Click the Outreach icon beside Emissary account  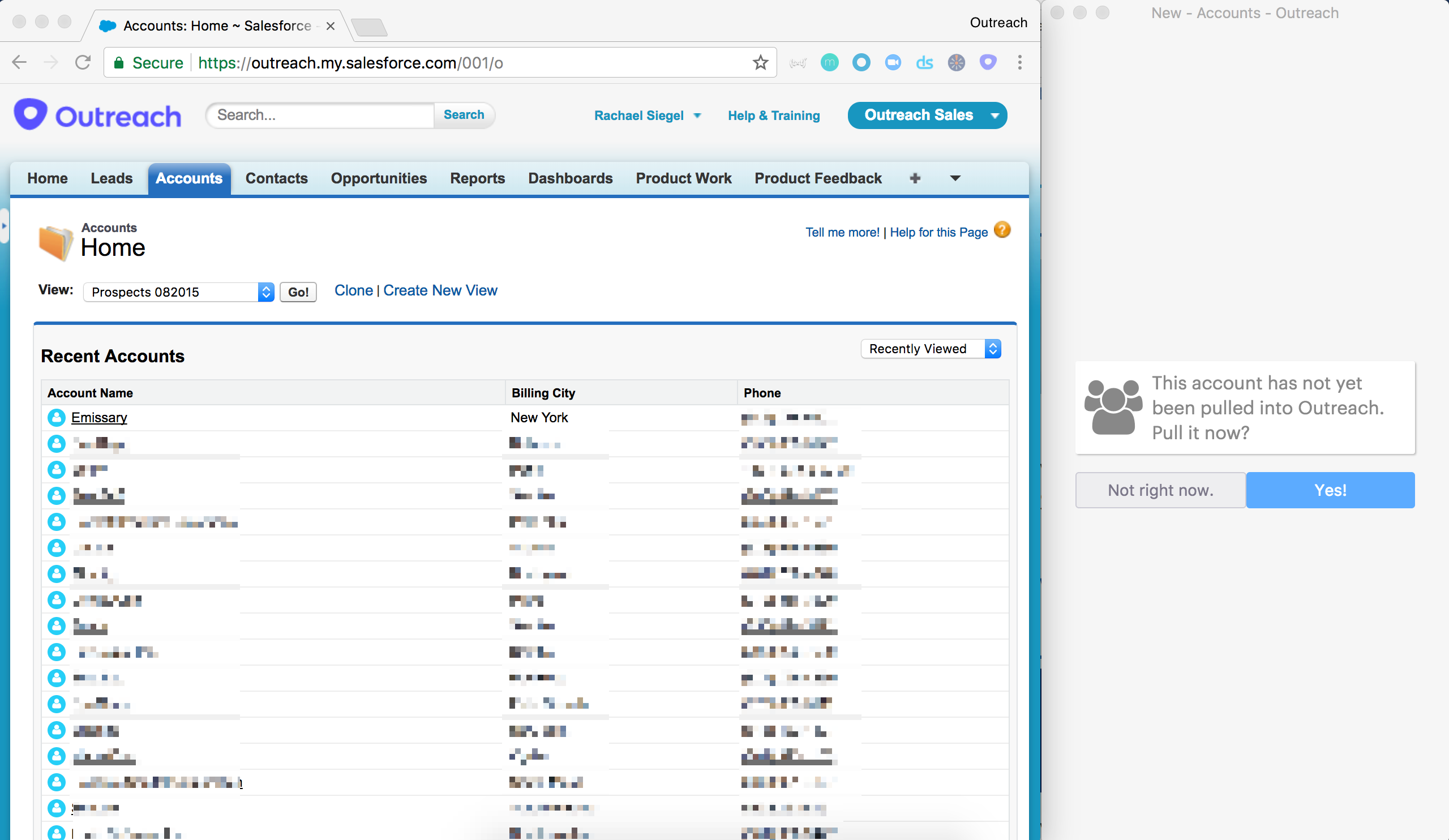tap(57, 417)
